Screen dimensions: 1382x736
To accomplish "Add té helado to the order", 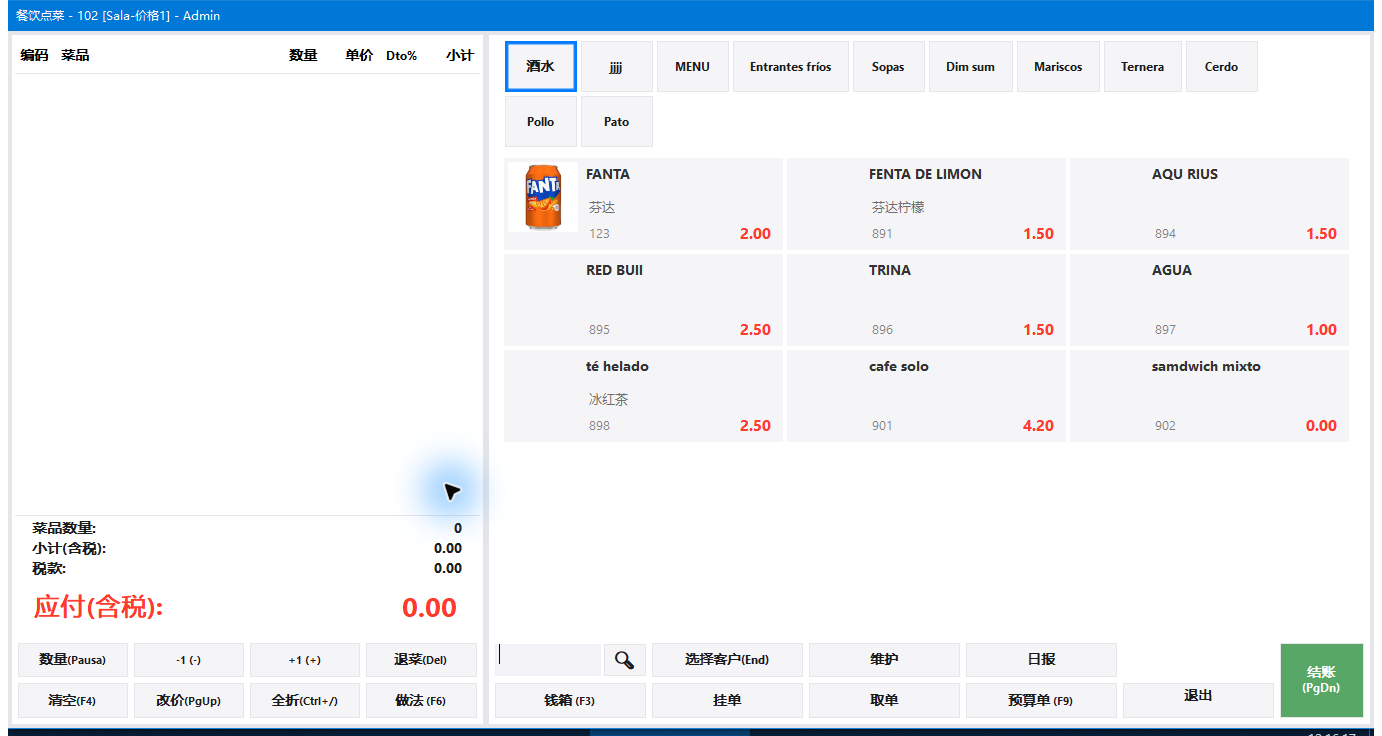I will [x=643, y=396].
